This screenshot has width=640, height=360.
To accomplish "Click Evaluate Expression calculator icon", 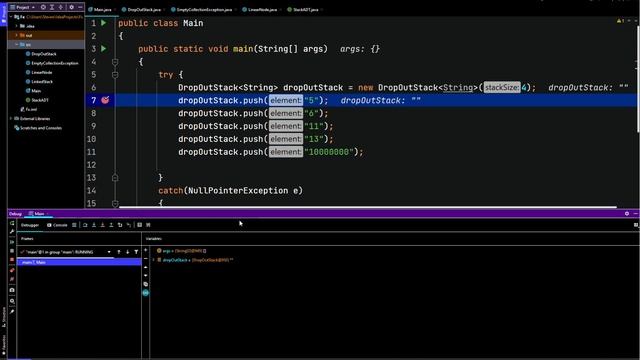I will coord(140,225).
